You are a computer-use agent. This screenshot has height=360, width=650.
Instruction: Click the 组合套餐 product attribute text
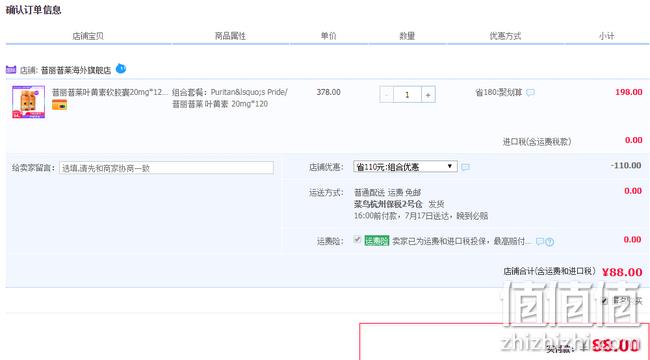coord(230,98)
